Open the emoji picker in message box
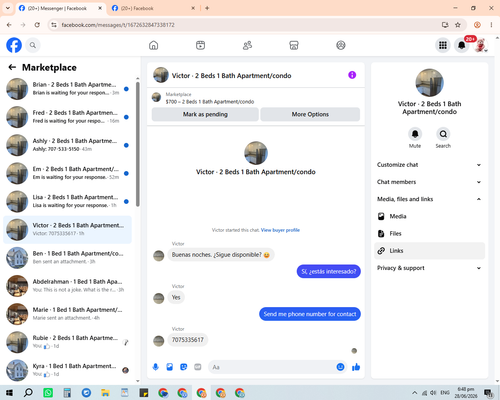This screenshot has width=500, height=400. [x=340, y=367]
